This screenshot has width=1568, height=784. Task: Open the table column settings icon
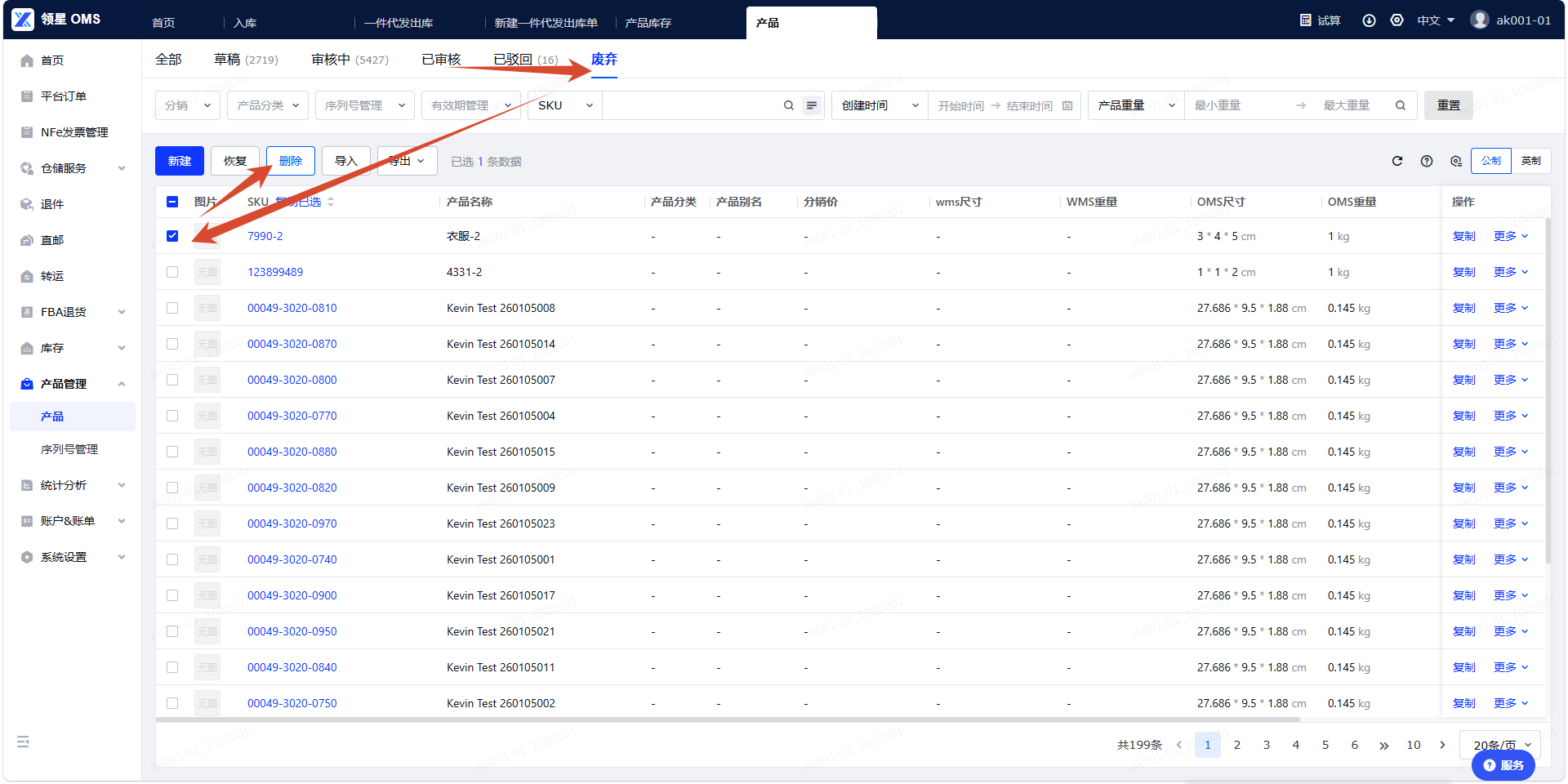pyautogui.click(x=1456, y=161)
